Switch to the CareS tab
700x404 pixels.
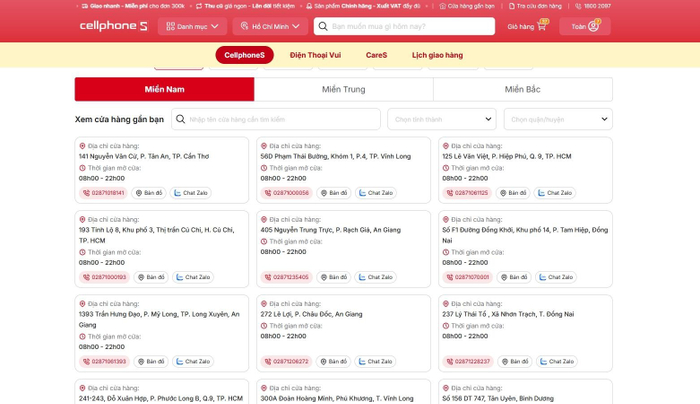pyautogui.click(x=376, y=55)
